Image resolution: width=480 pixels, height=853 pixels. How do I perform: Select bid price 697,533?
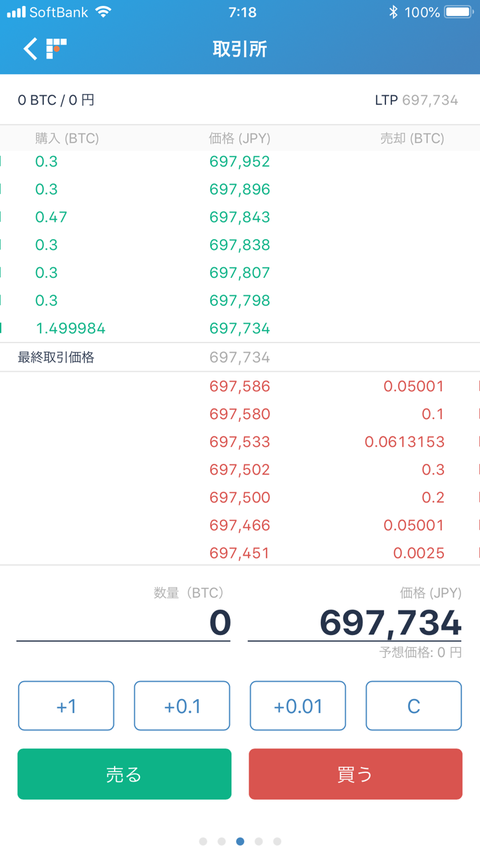pos(240,442)
